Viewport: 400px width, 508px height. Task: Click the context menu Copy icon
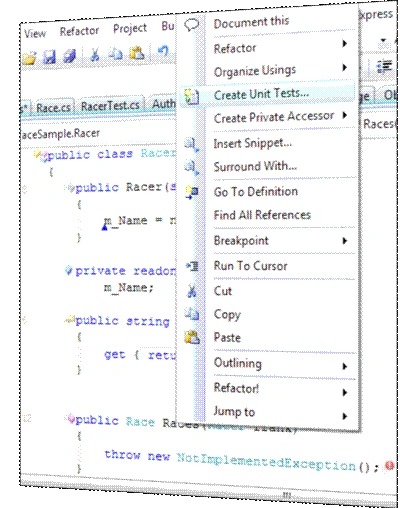coord(192,314)
